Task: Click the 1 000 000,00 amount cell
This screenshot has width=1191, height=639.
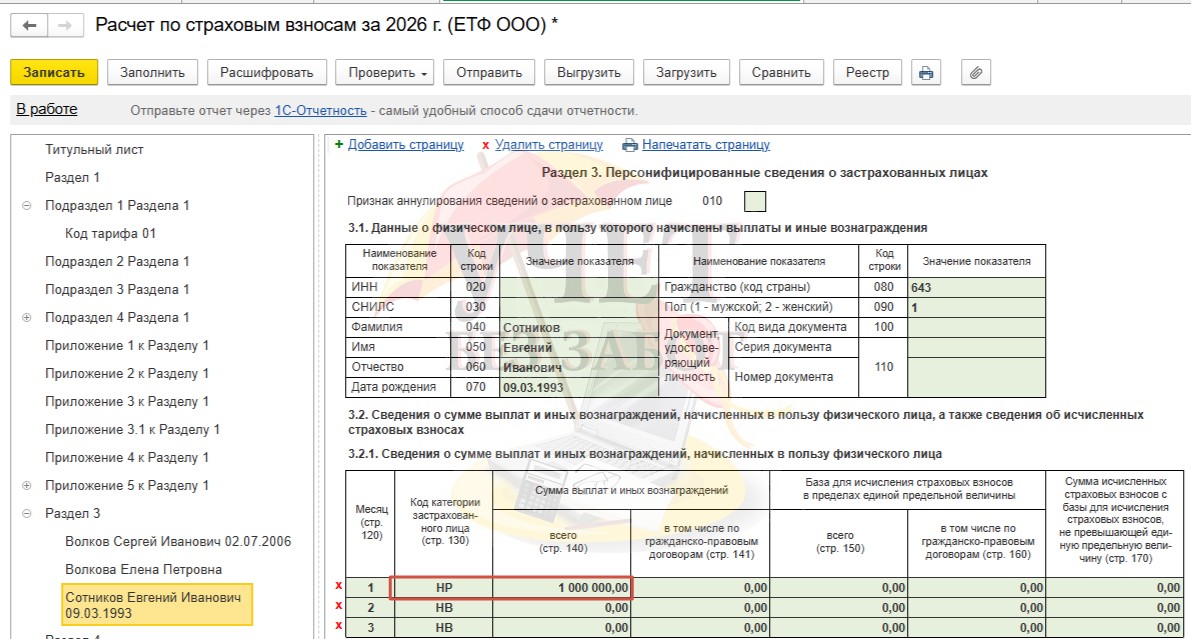Action: (562, 588)
